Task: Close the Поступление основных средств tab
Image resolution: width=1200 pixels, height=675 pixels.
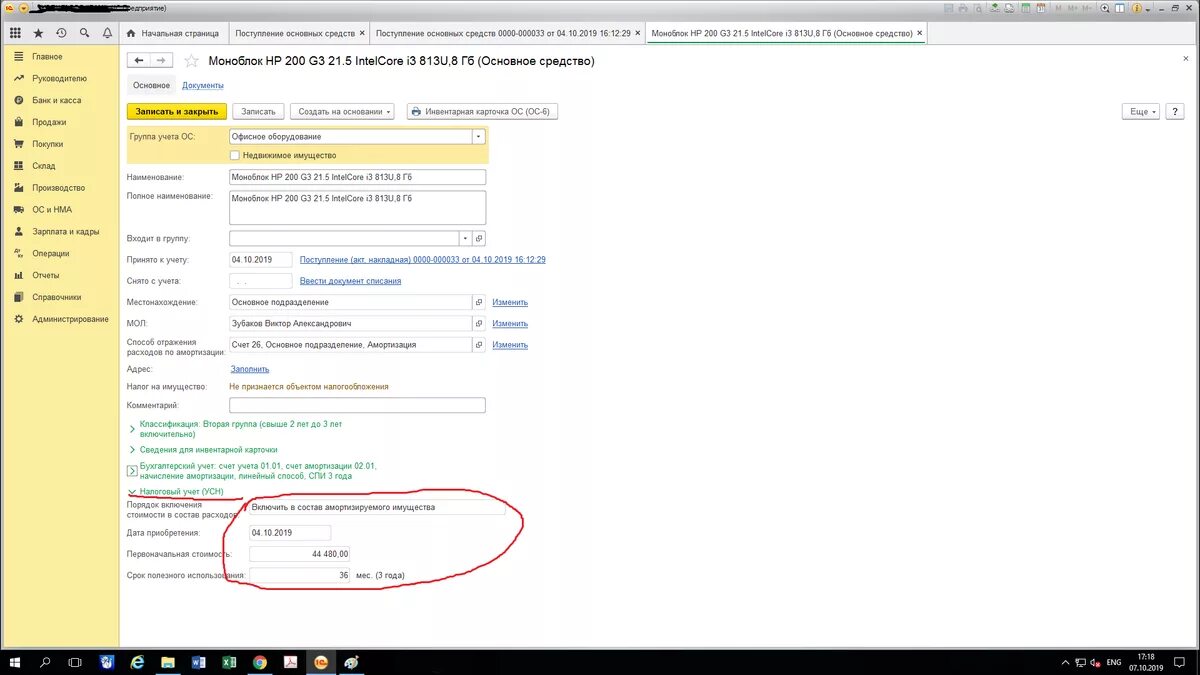Action: pyautogui.click(x=362, y=33)
